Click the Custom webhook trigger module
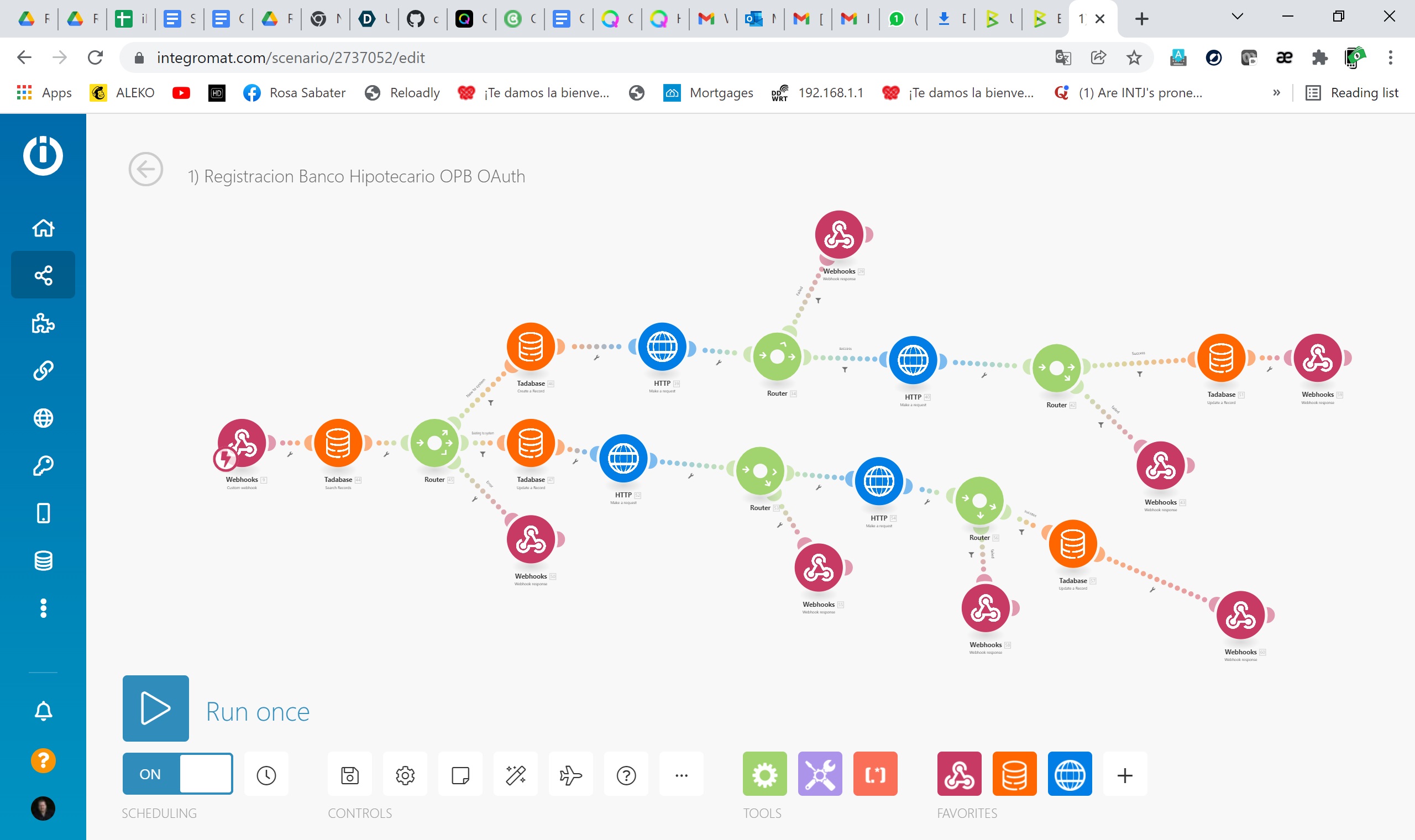 click(242, 444)
